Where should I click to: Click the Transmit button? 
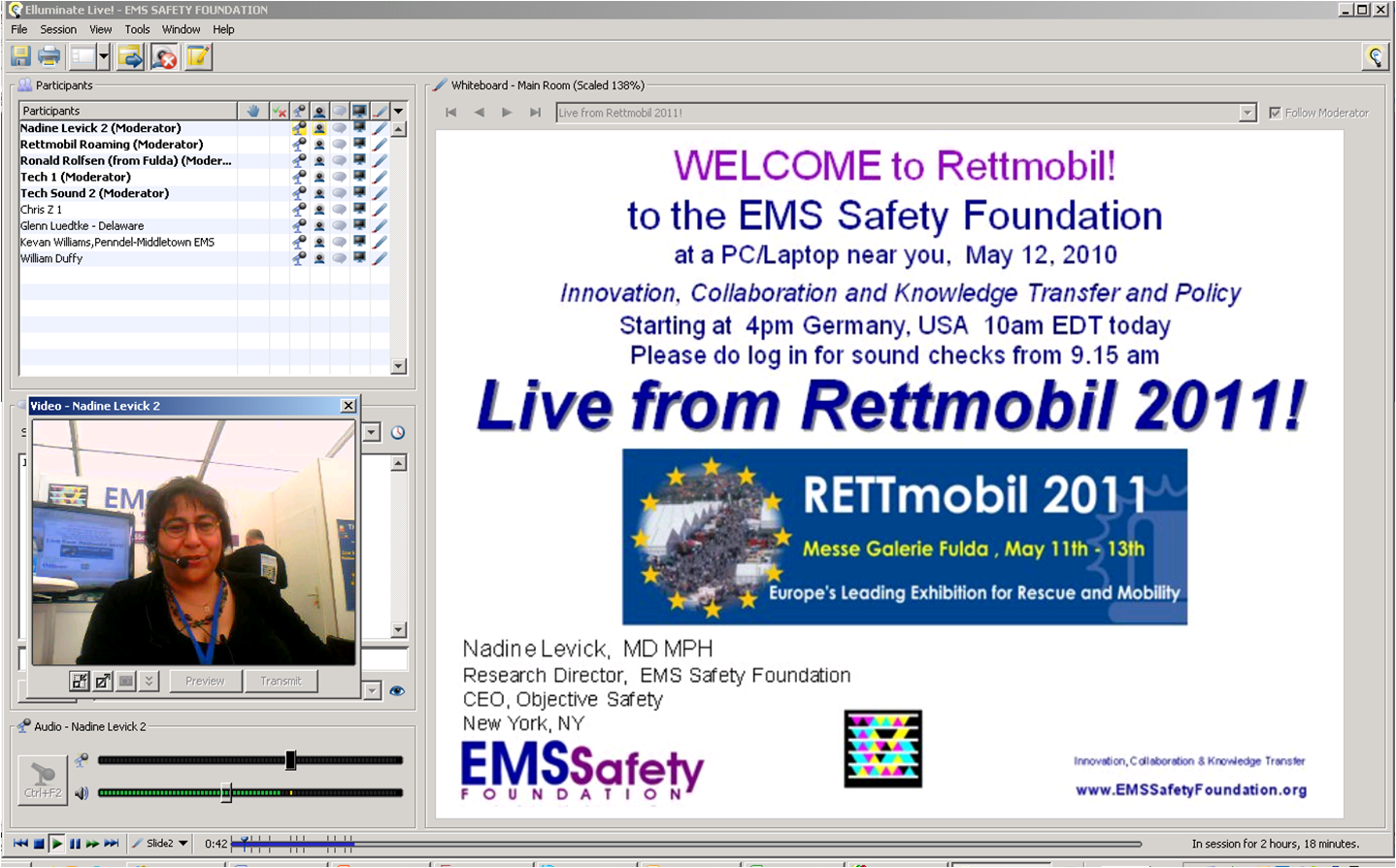click(x=281, y=682)
